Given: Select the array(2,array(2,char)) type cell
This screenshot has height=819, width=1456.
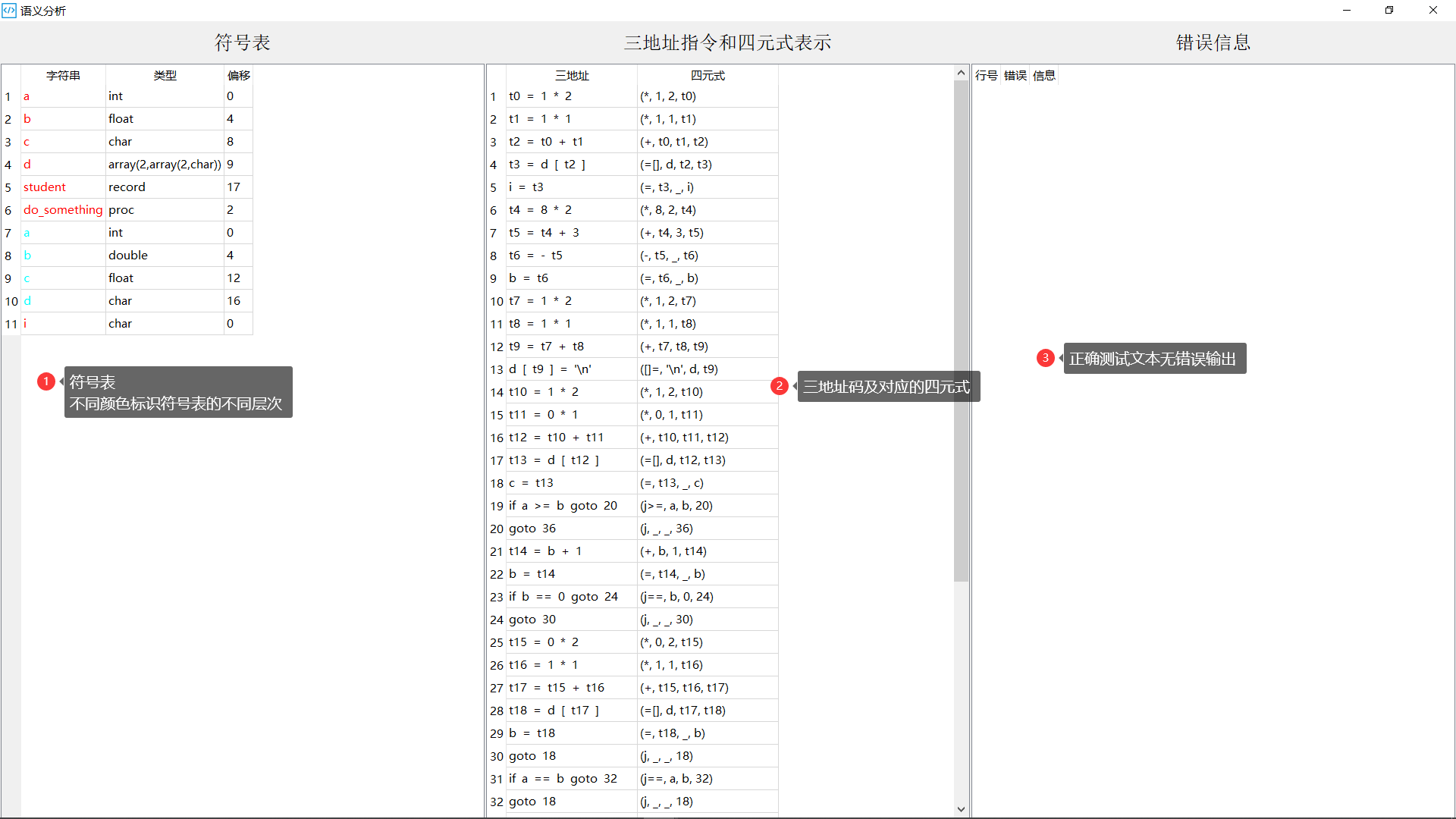Looking at the screenshot, I should tap(165, 164).
